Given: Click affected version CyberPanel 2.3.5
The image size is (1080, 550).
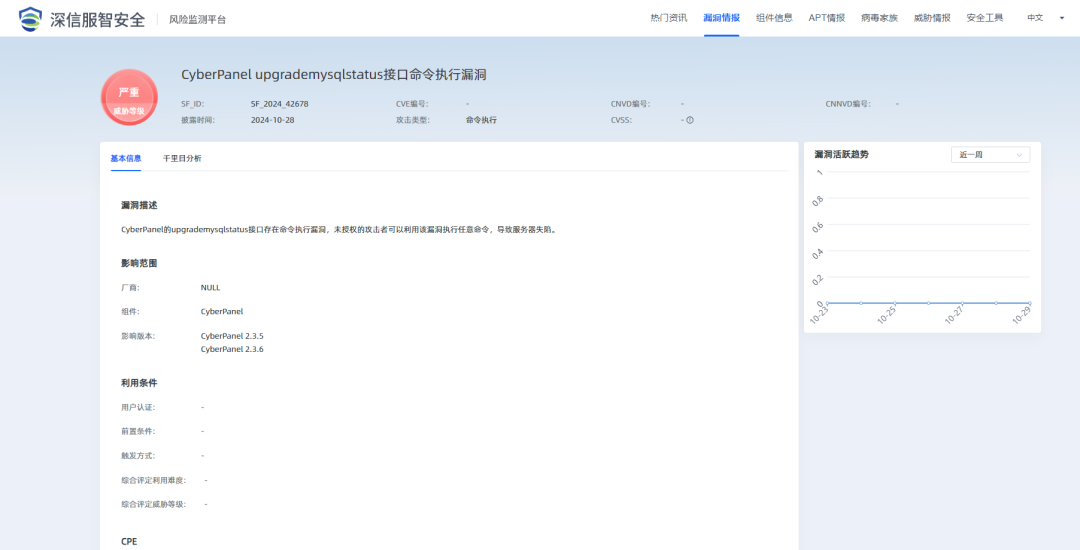Looking at the screenshot, I should click(x=232, y=336).
